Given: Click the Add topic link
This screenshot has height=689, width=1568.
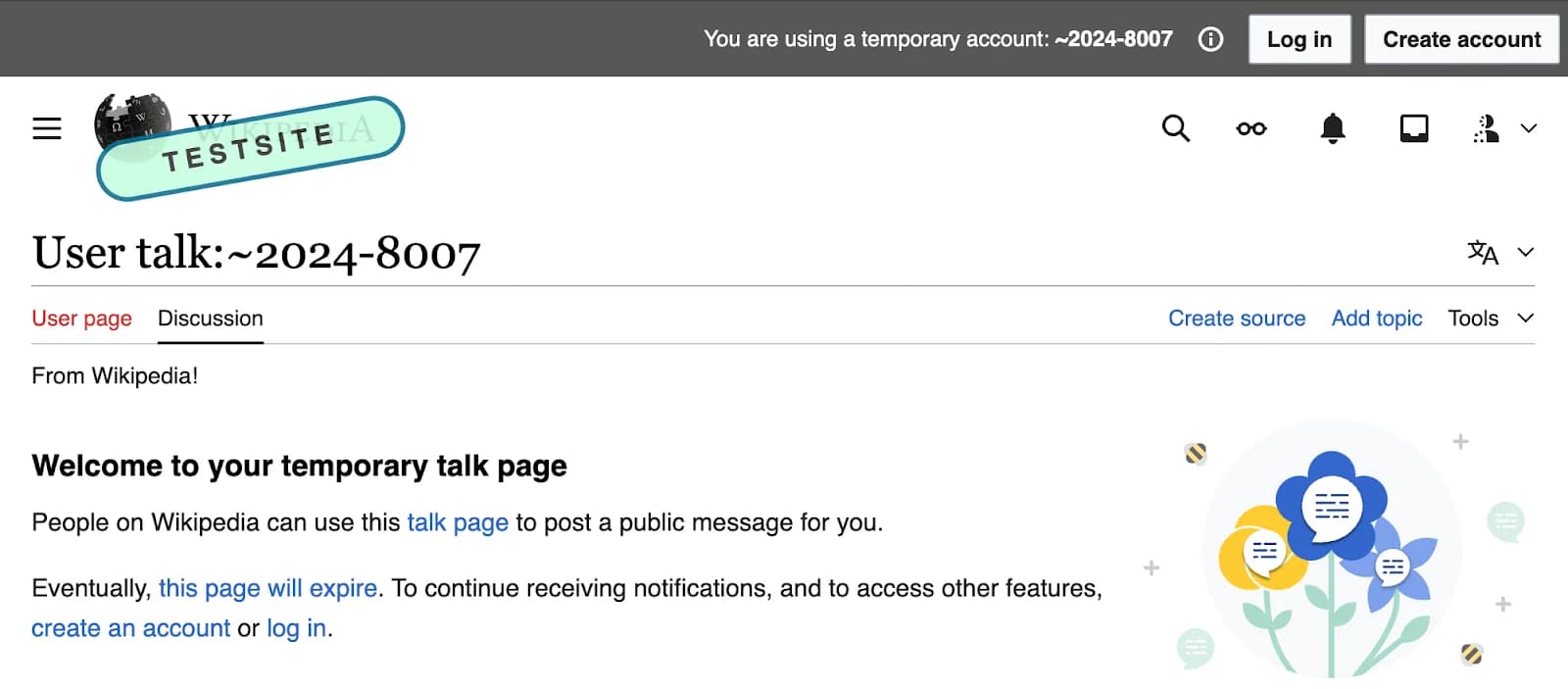Looking at the screenshot, I should 1377,319.
